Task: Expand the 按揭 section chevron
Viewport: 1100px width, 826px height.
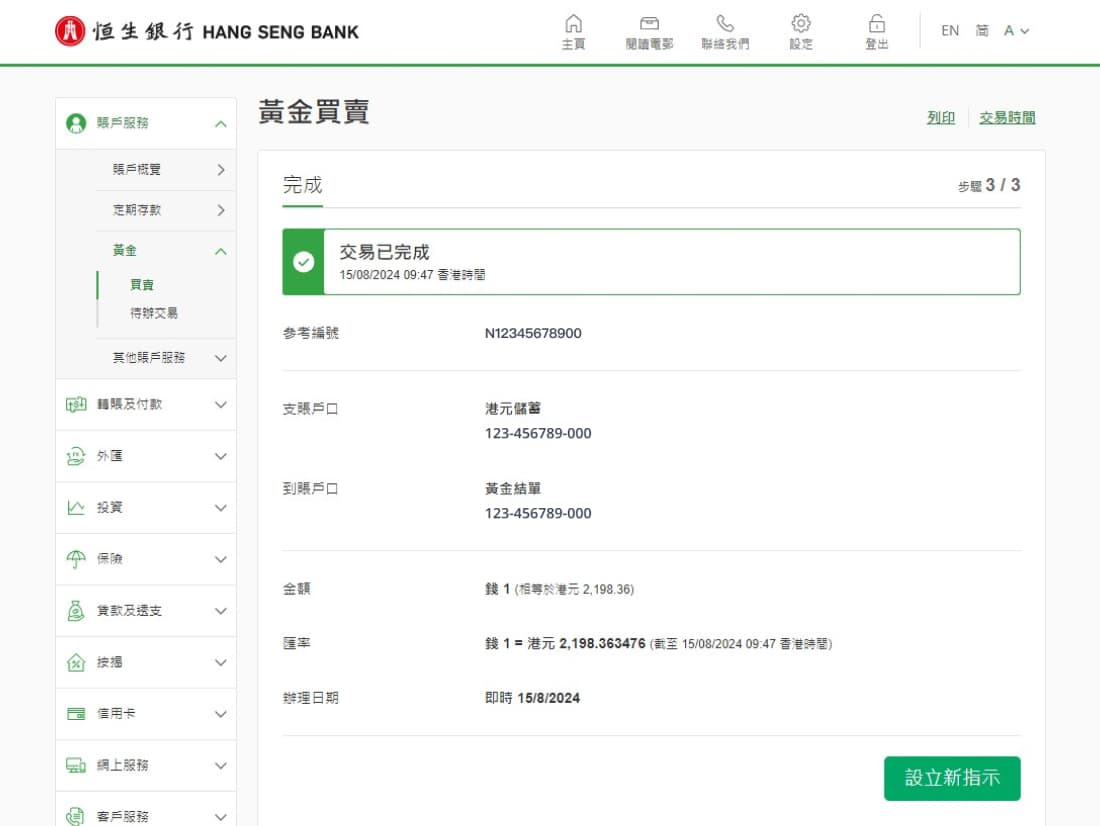Action: [221, 663]
